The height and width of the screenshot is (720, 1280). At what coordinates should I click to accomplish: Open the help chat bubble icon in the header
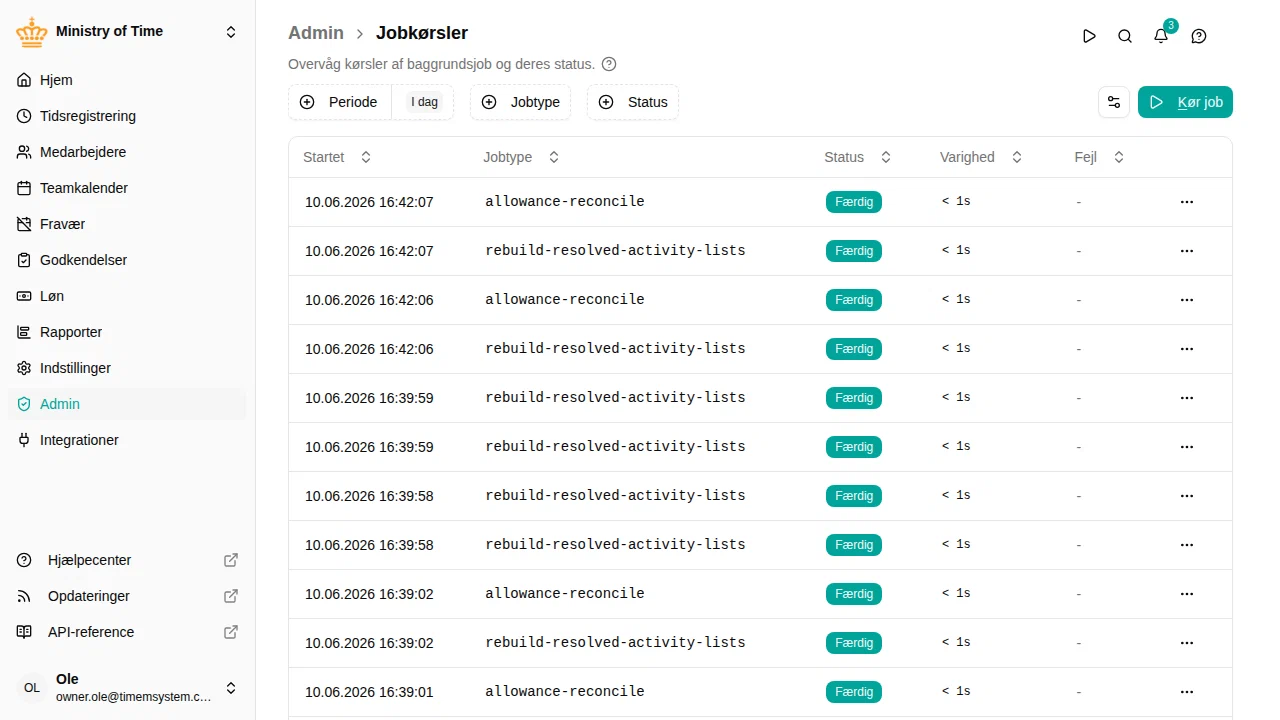[1199, 36]
